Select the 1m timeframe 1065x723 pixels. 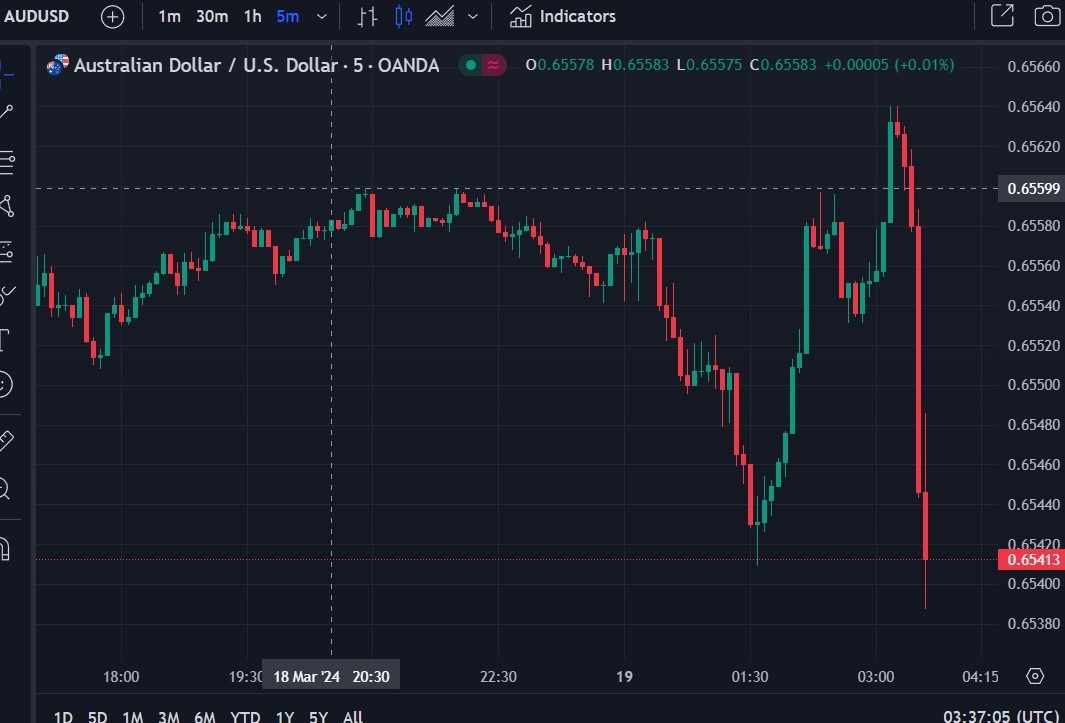pos(169,16)
